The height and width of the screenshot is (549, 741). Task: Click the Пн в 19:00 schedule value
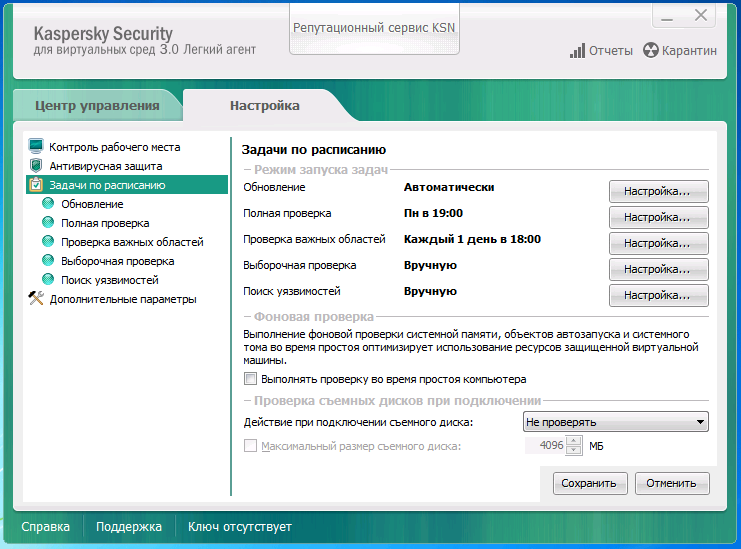[x=433, y=213]
